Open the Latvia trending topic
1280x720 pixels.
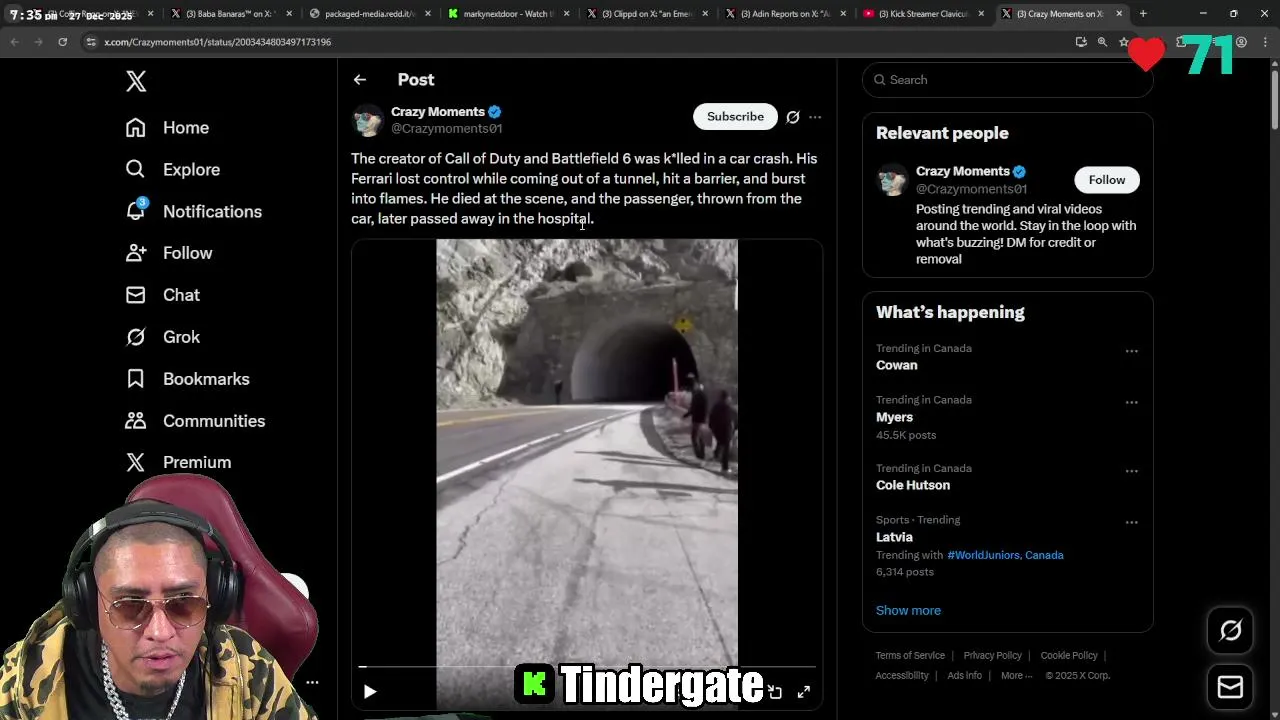tap(895, 538)
